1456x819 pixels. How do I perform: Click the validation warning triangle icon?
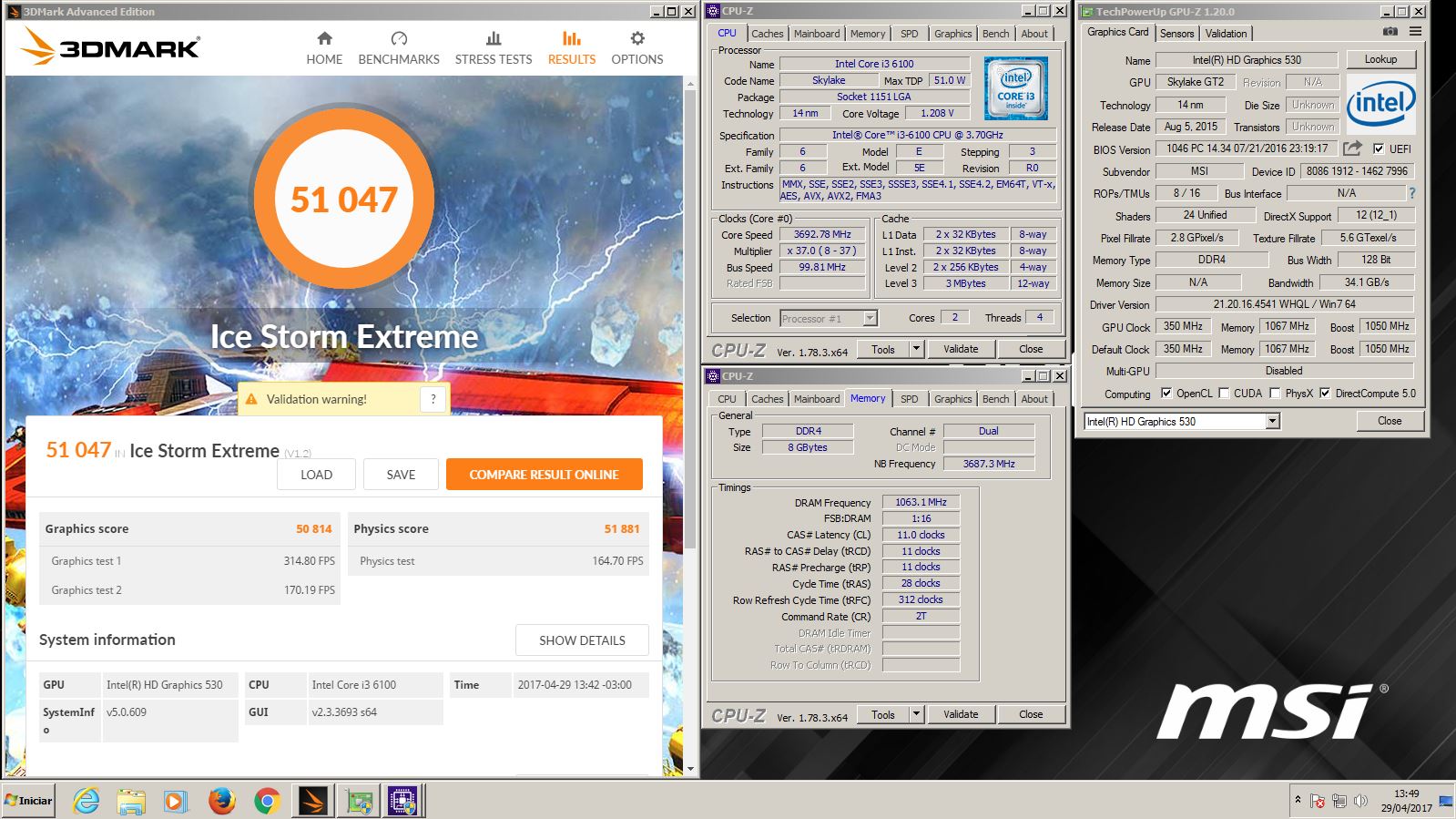point(251,399)
